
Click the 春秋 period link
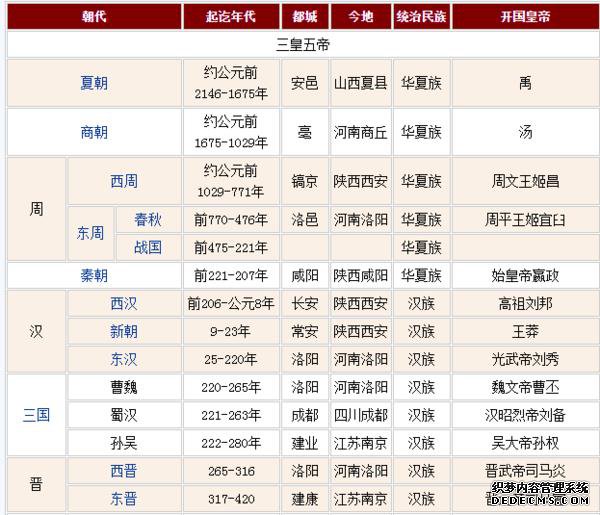(x=148, y=220)
